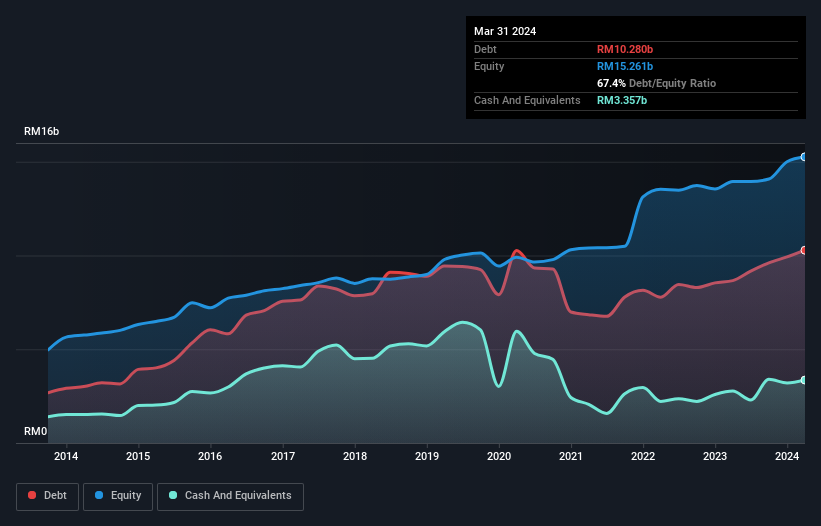Click the teal Cash And Equivalents legend dot
Viewport: 821px width, 526px height.
coord(173,495)
